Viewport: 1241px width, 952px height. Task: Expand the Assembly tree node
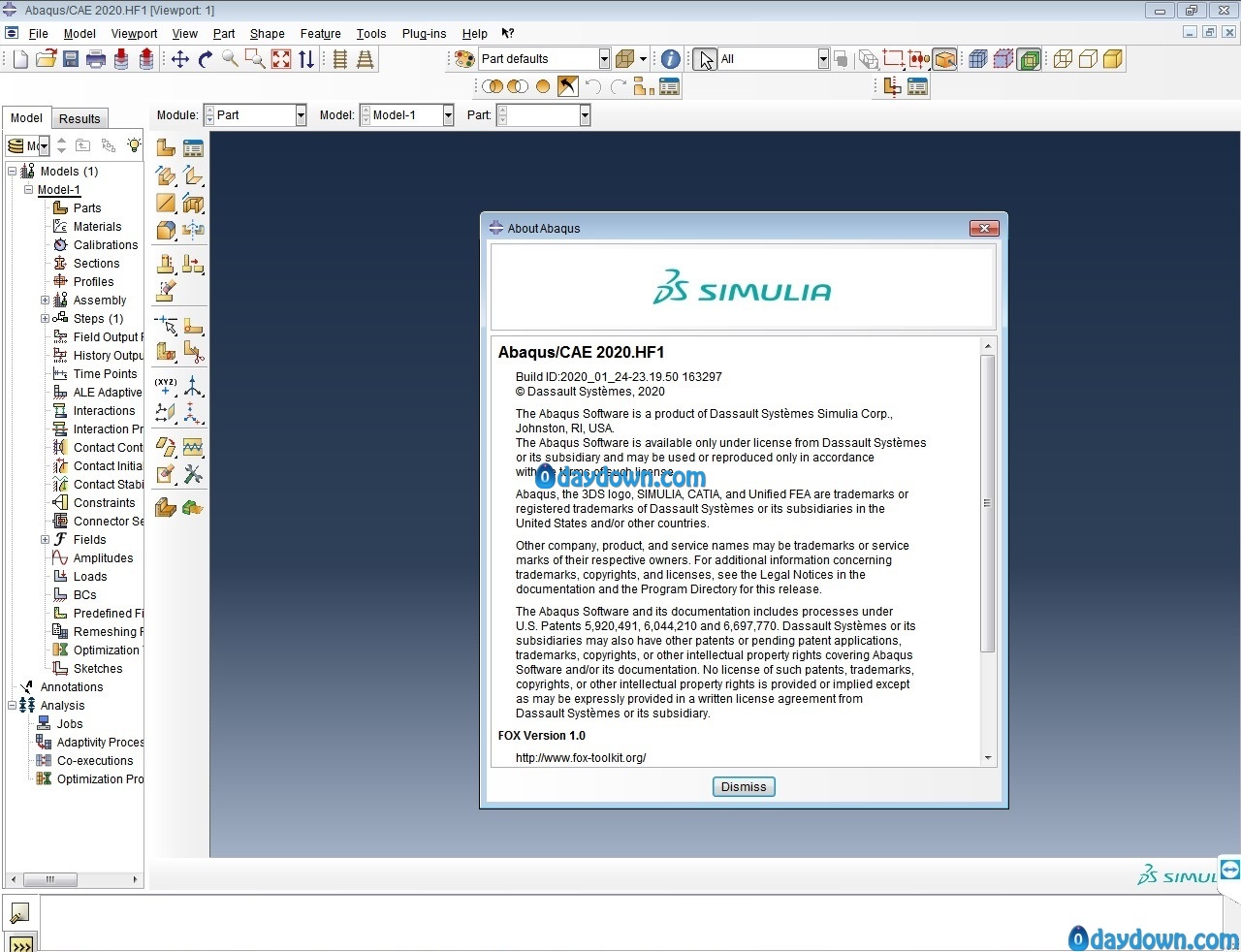coord(45,301)
